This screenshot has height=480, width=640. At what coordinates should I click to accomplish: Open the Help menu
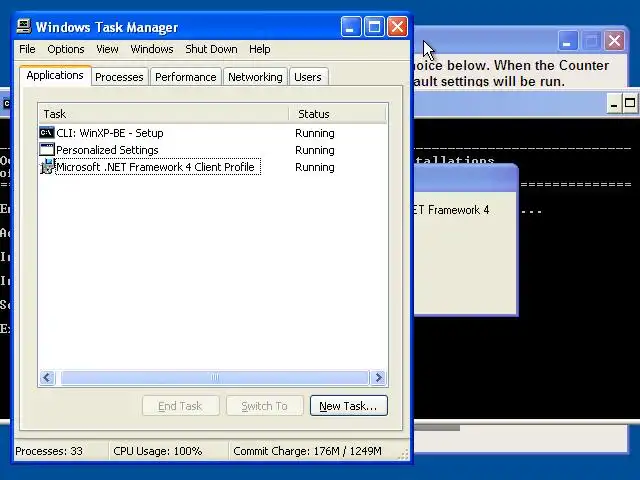tap(260, 49)
